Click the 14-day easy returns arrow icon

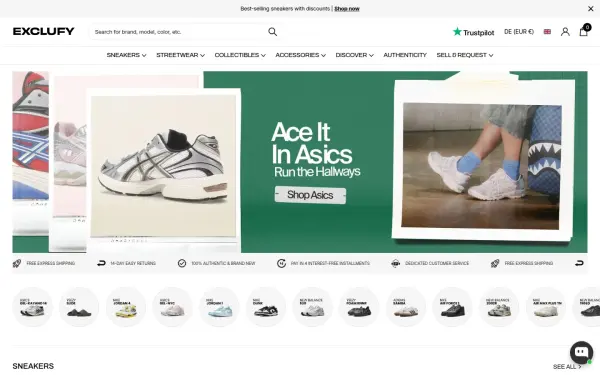(x=101, y=263)
